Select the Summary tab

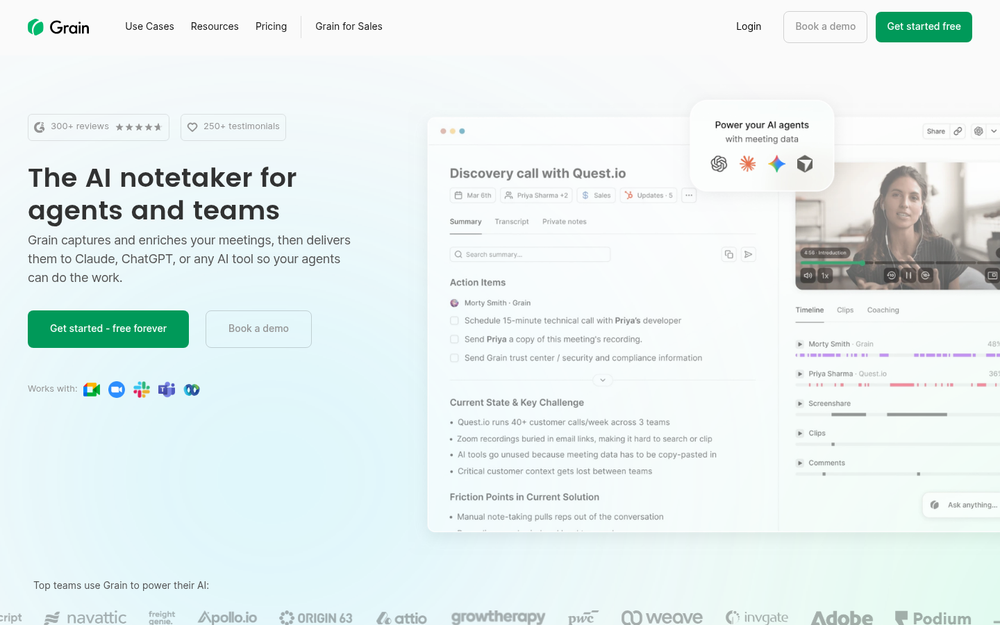click(x=466, y=222)
